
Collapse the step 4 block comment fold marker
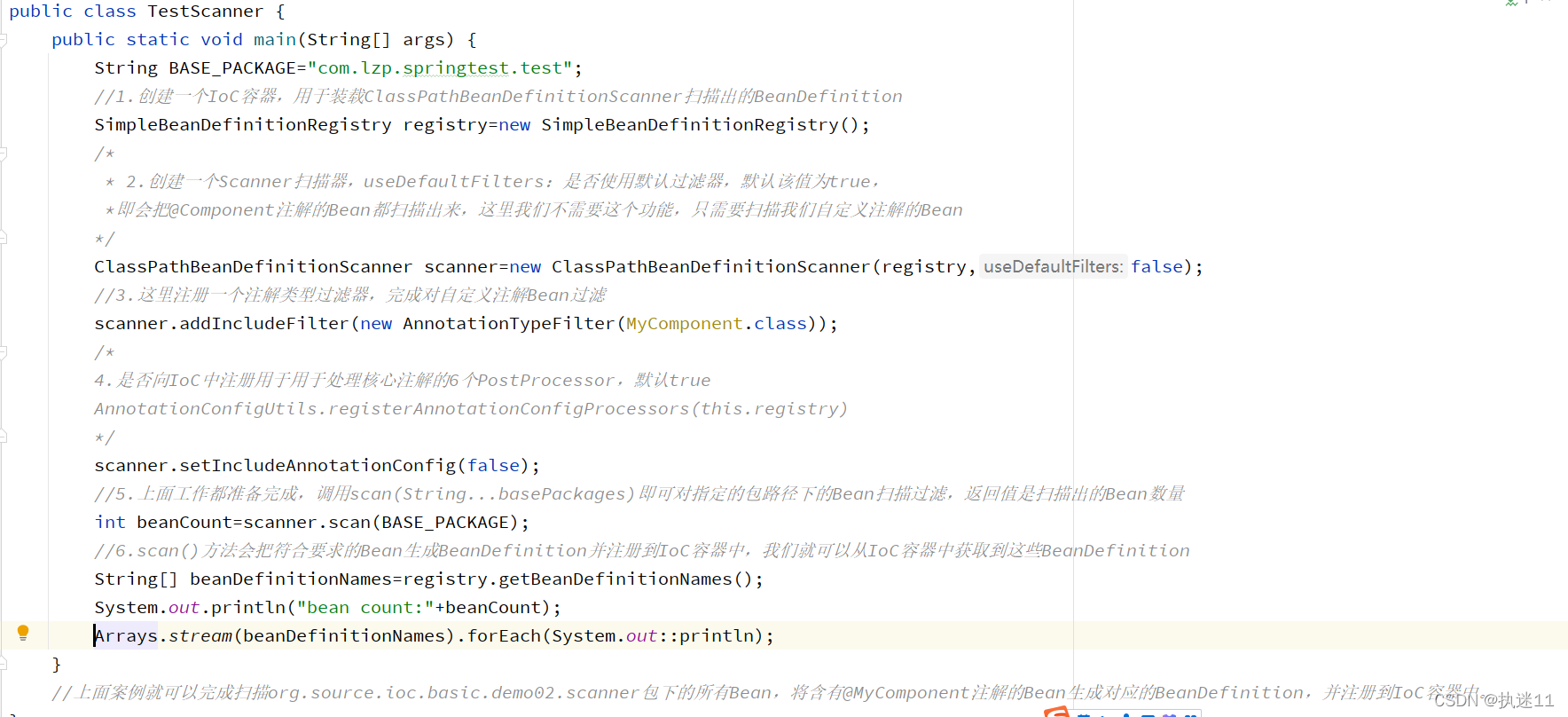click(x=4, y=352)
